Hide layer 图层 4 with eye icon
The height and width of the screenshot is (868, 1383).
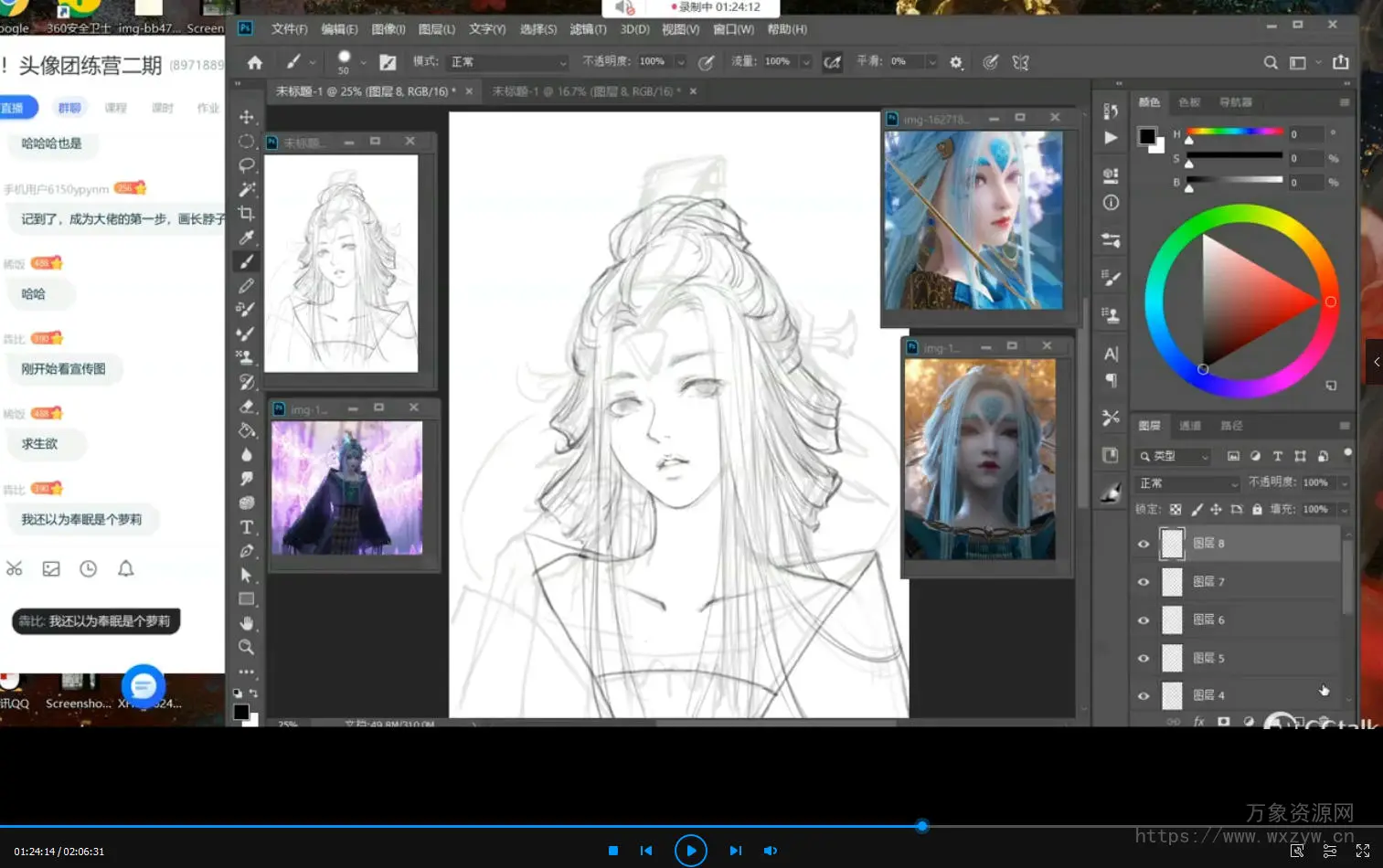coord(1143,695)
